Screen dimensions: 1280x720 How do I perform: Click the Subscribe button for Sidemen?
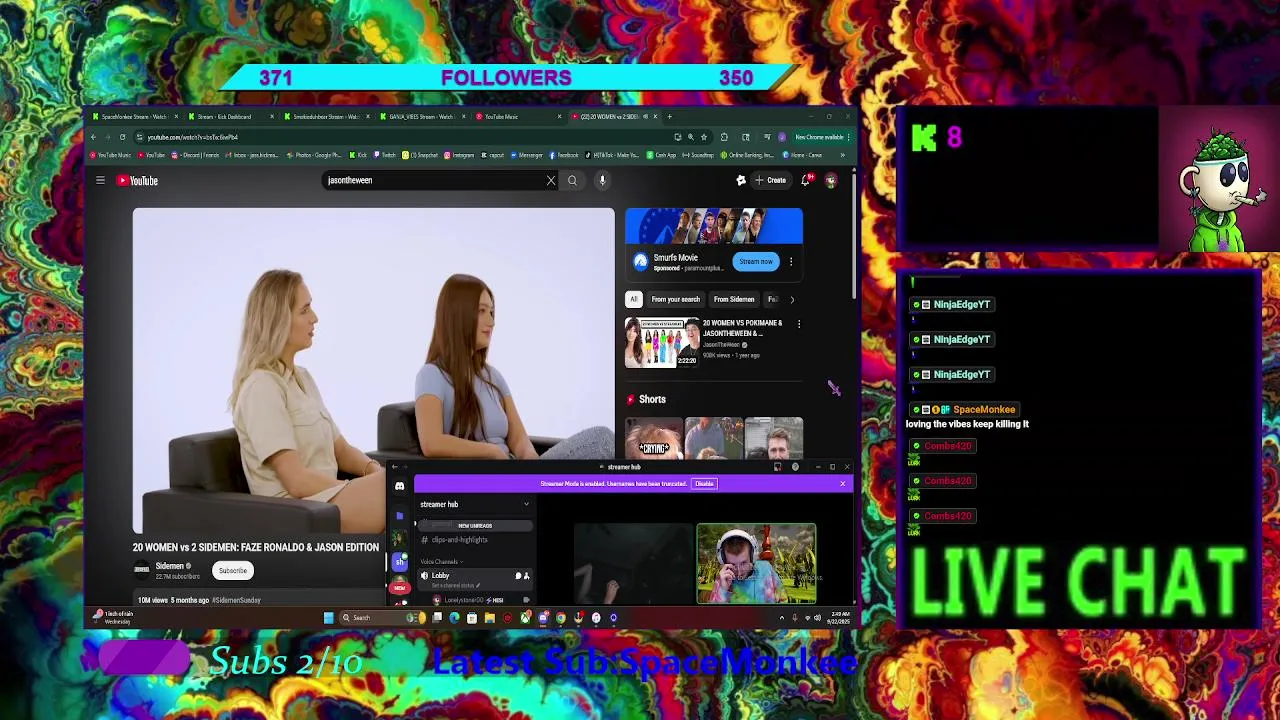(232, 571)
